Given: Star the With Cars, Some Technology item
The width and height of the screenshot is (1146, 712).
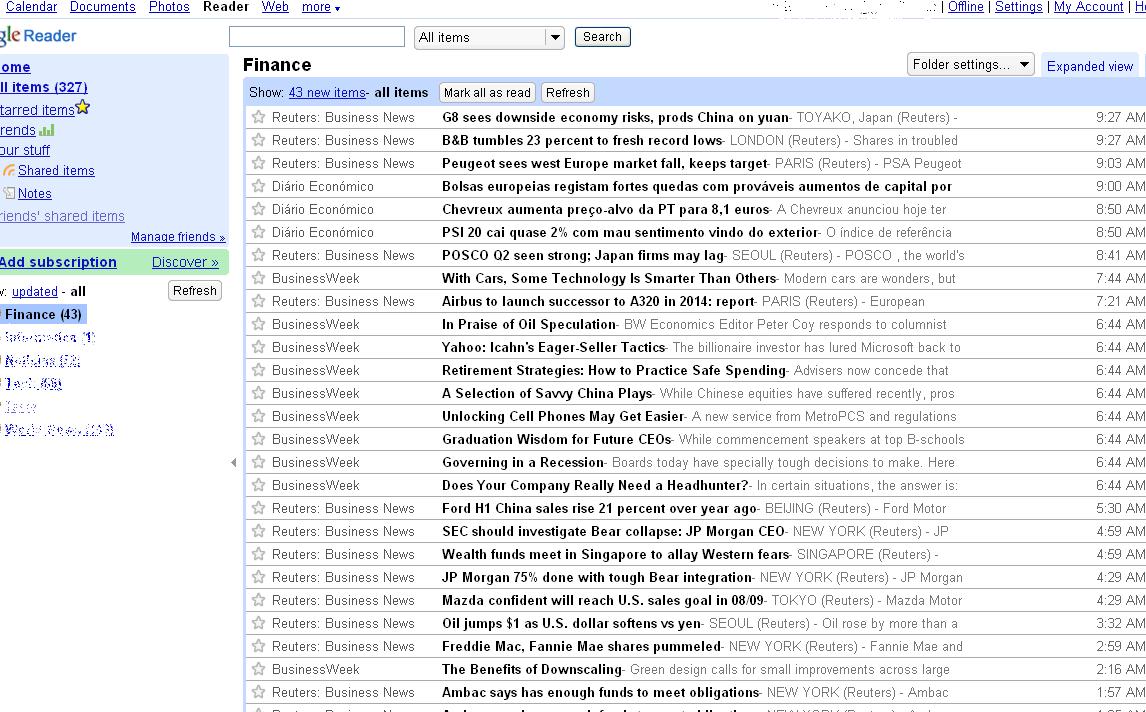Looking at the screenshot, I should (258, 278).
